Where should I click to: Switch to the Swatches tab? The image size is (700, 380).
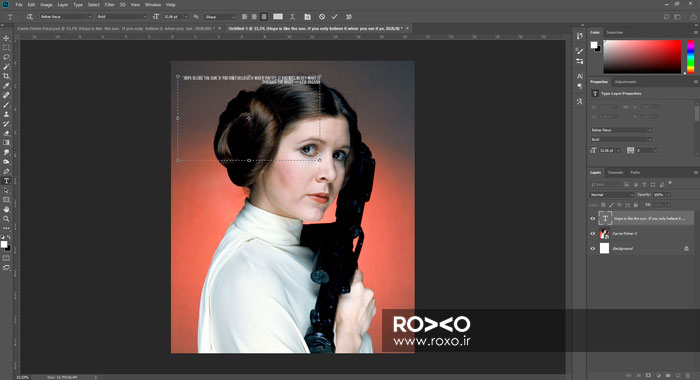614,33
